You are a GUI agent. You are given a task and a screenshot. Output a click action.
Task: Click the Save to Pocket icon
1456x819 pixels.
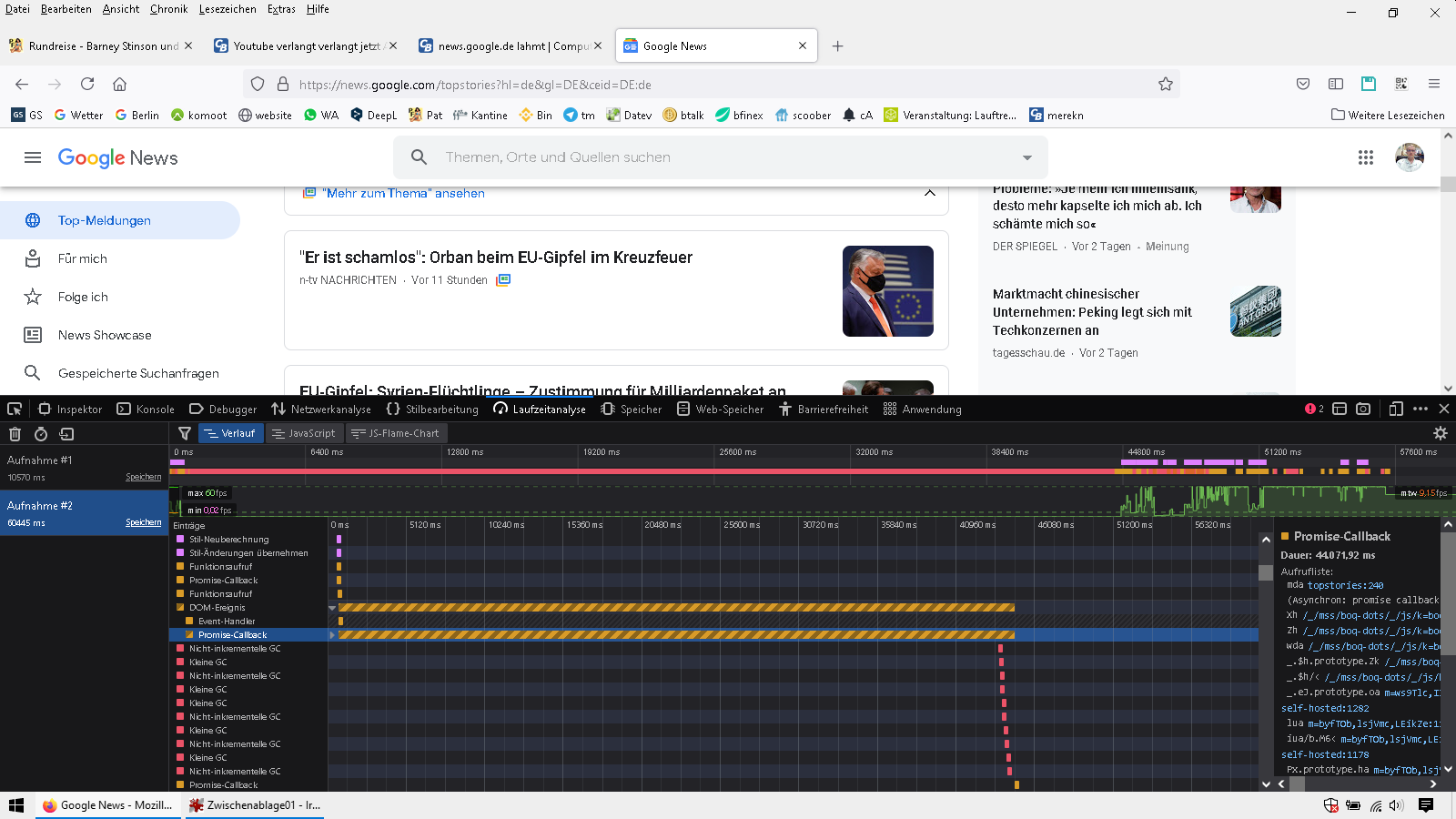1303,84
